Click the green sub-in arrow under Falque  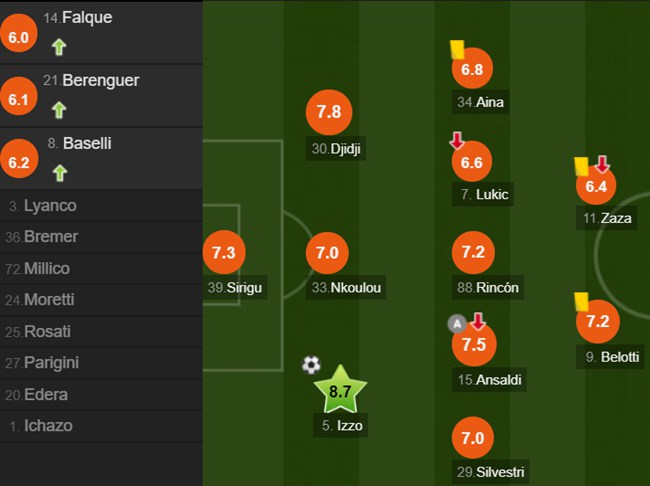tap(59, 45)
